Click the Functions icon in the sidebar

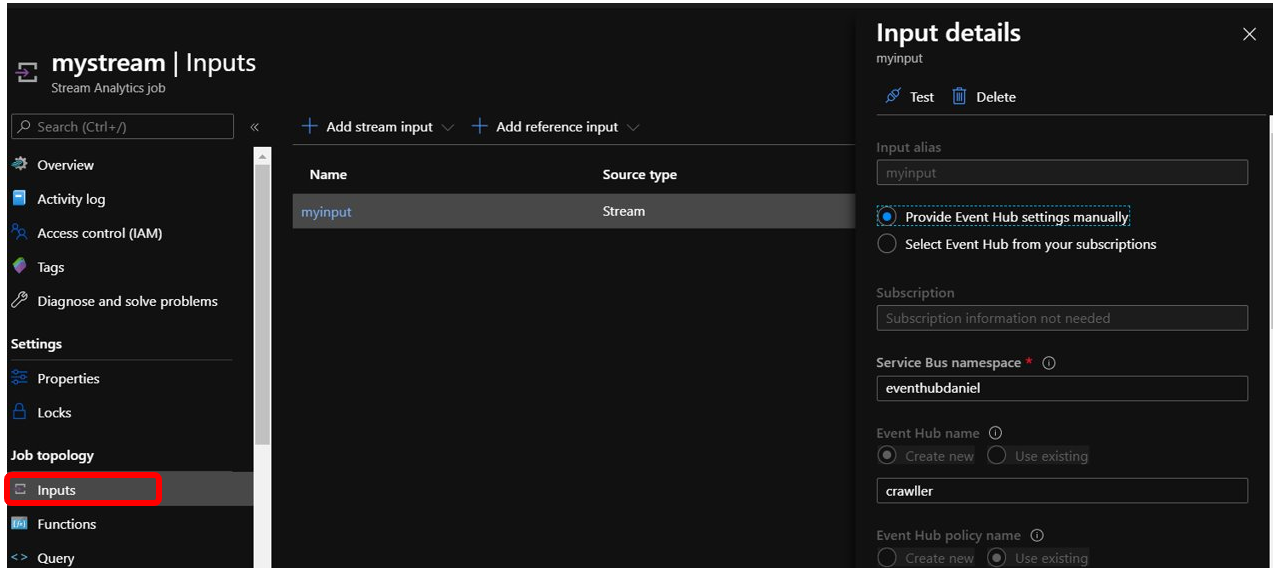(x=19, y=524)
